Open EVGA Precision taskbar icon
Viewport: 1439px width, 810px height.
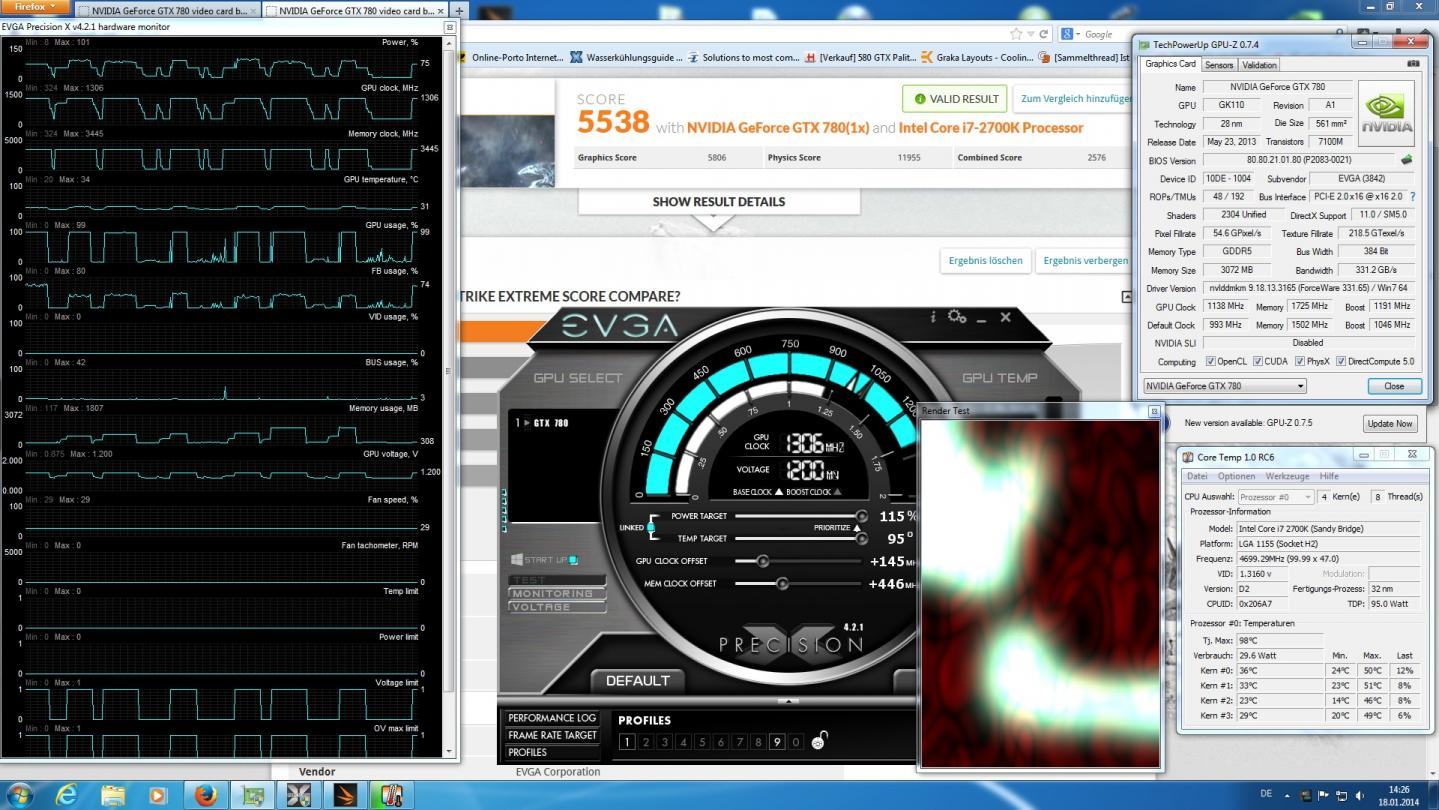pyautogui.click(x=299, y=795)
